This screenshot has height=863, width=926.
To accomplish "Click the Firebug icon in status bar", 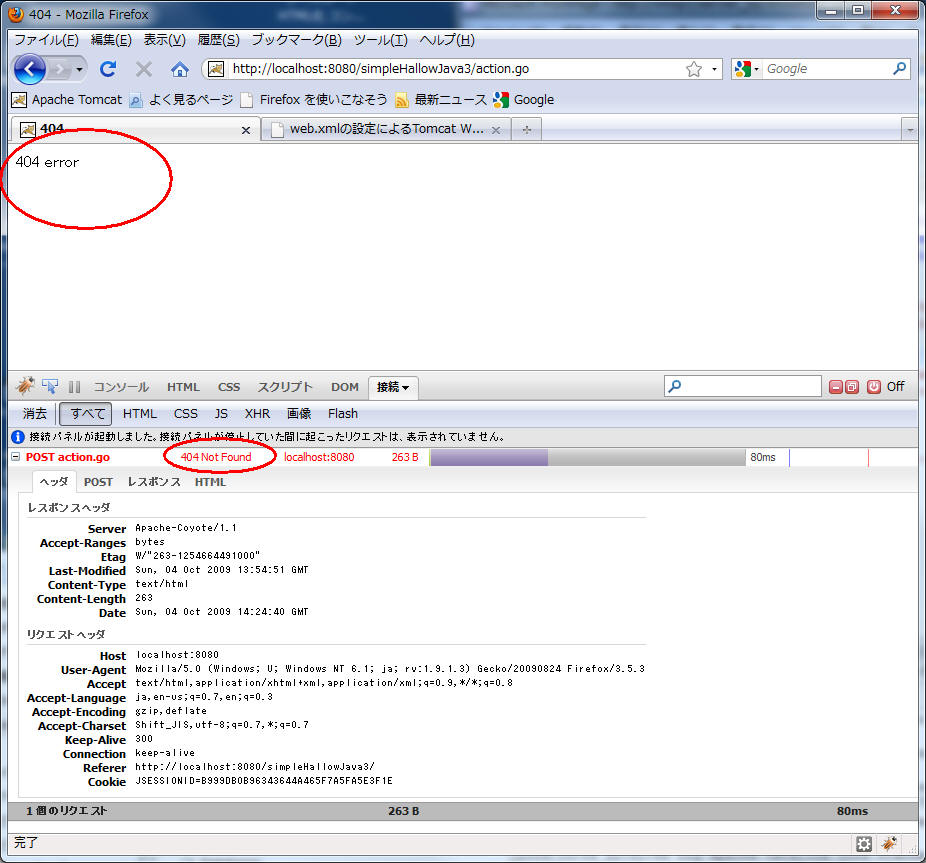I will [x=889, y=843].
